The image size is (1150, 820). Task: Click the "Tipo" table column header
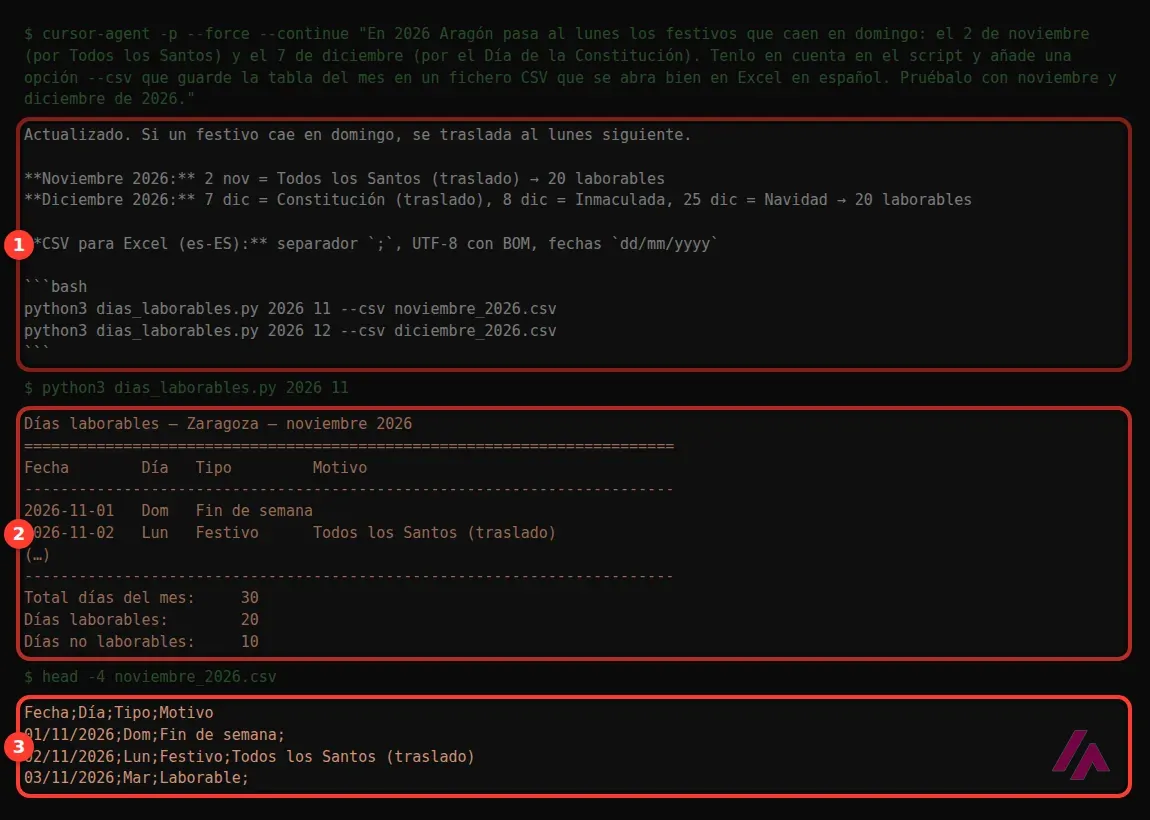(x=213, y=468)
